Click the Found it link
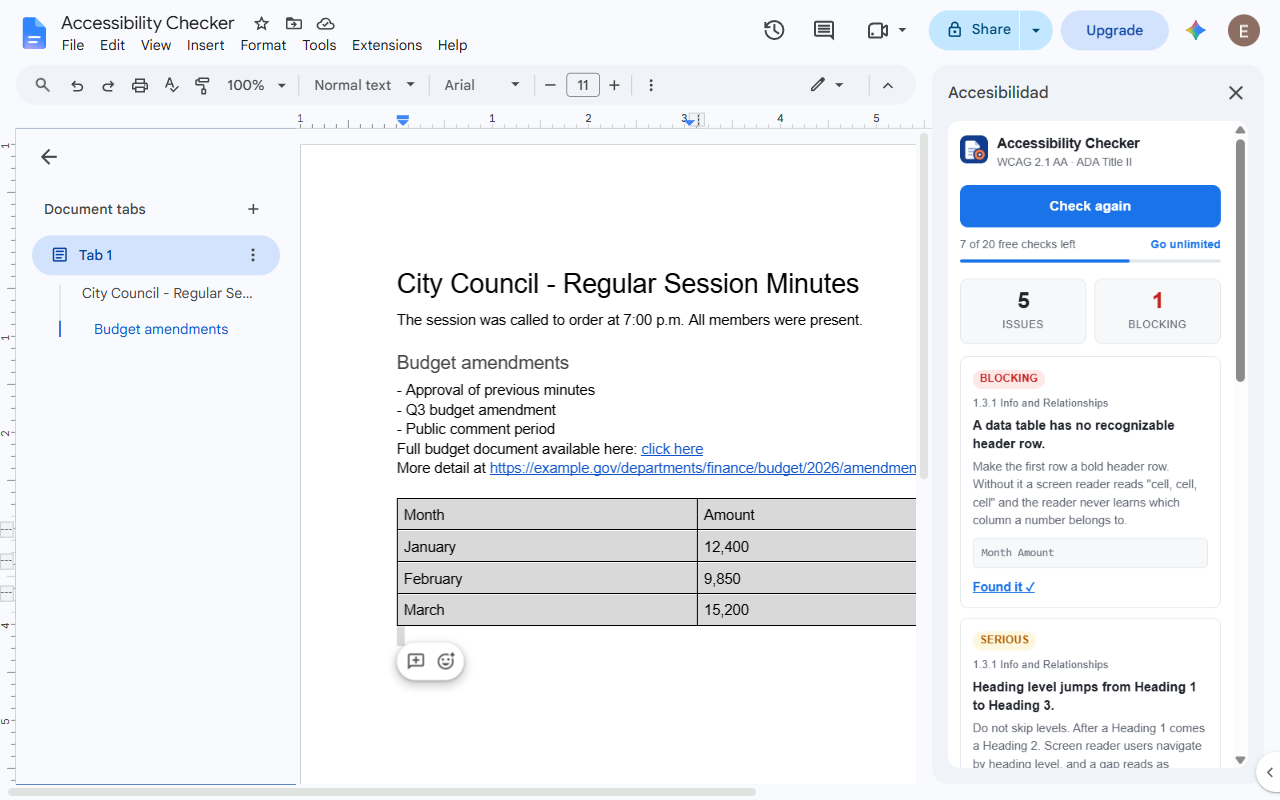This screenshot has height=800, width=1280. click(x=1004, y=587)
